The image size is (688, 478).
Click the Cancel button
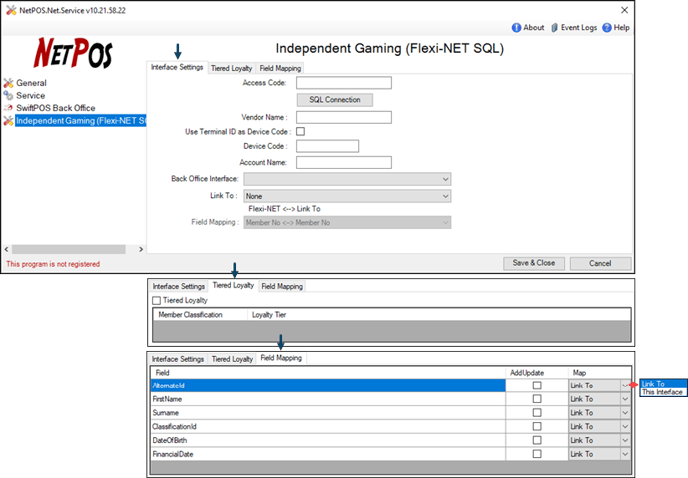point(600,263)
